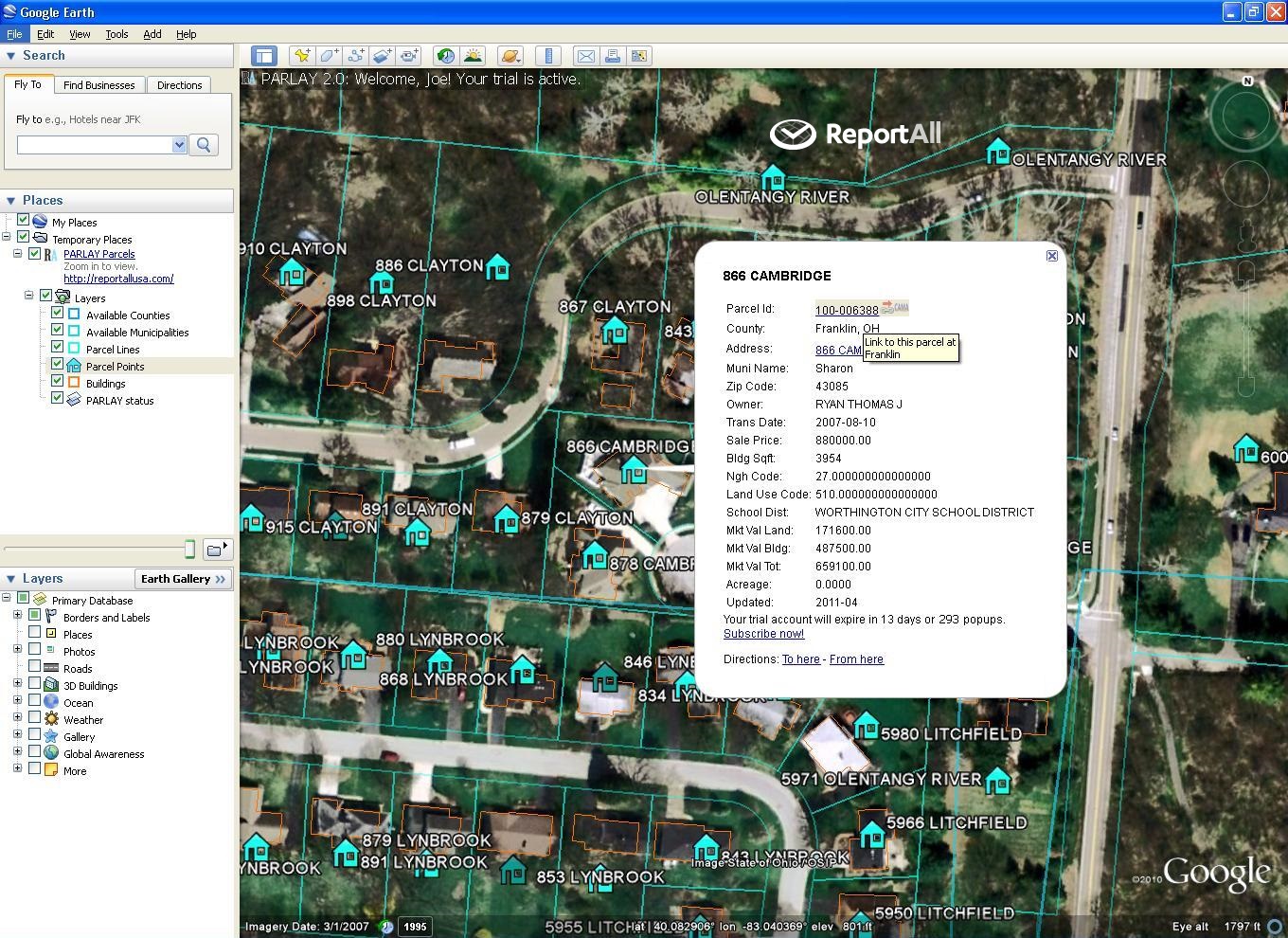Viewport: 1288px width, 938px height.
Task: Click the Email toolbar icon
Action: click(x=586, y=56)
